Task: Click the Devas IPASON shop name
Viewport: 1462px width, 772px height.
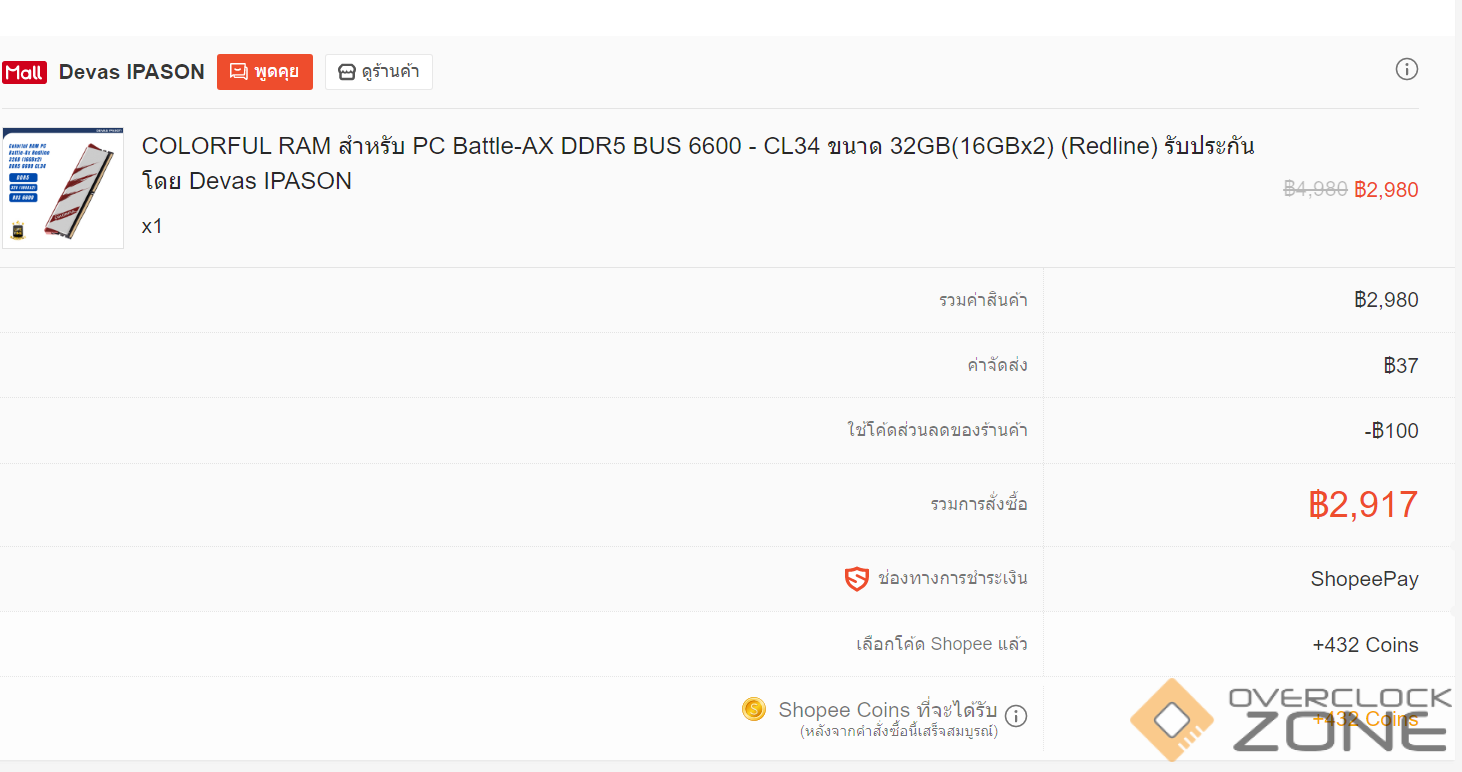Action: [x=132, y=72]
